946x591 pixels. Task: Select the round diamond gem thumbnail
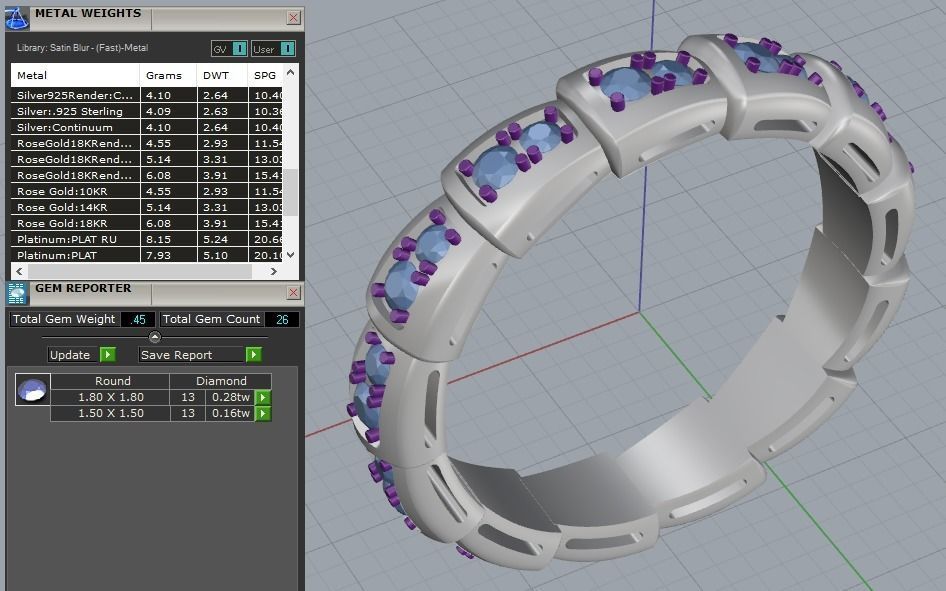coord(33,390)
